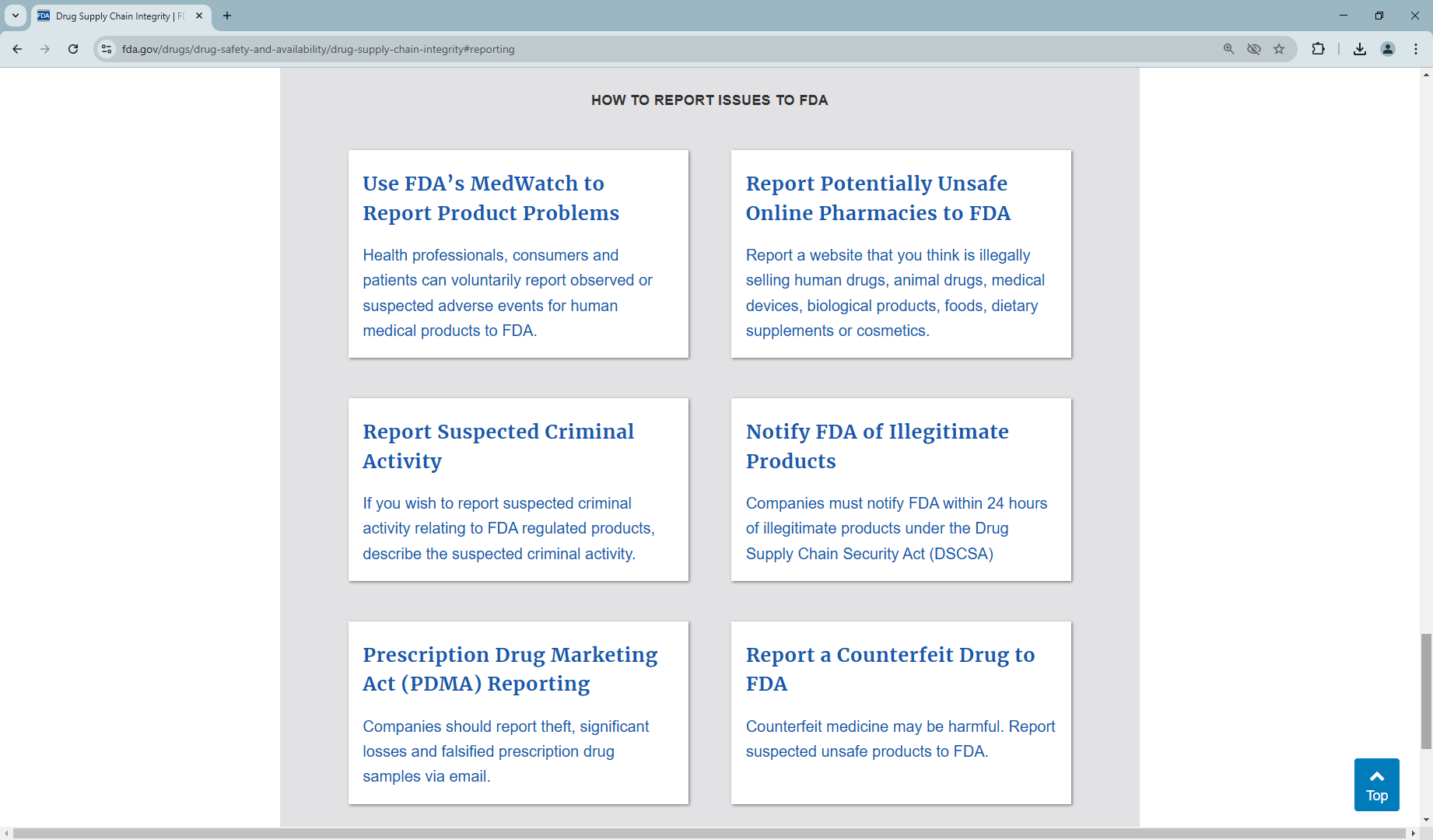Open Report Suspected Criminal Activity link
Screen dimensions: 1433x840
(x=498, y=446)
